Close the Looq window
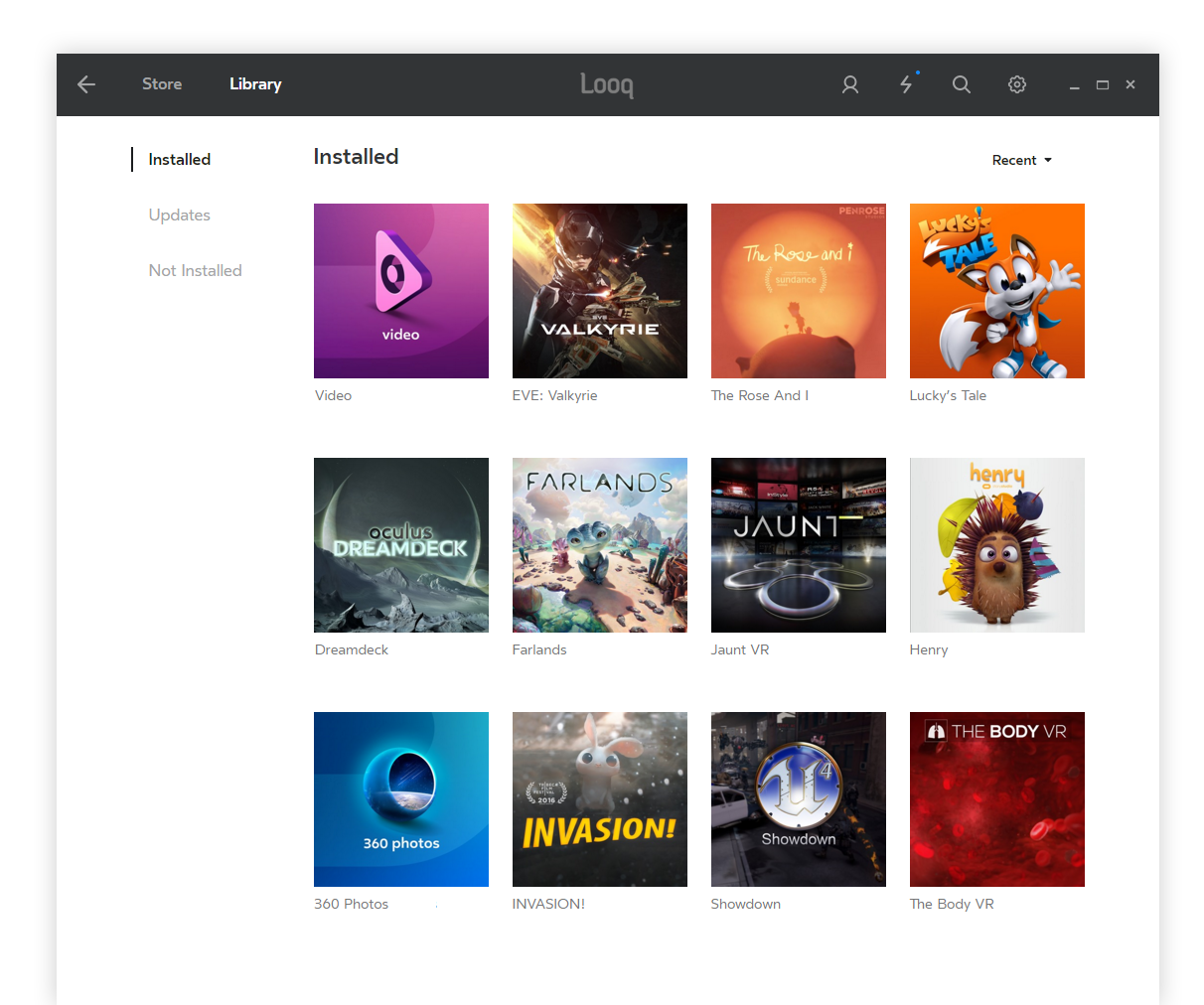1204x1005 pixels. tap(1130, 85)
